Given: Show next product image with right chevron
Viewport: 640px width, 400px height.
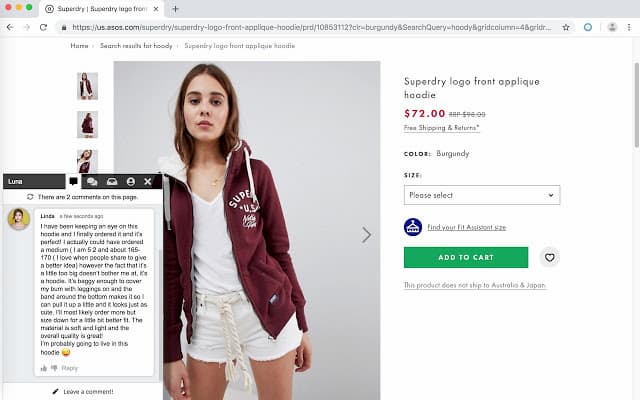Looking at the screenshot, I should coord(367,235).
